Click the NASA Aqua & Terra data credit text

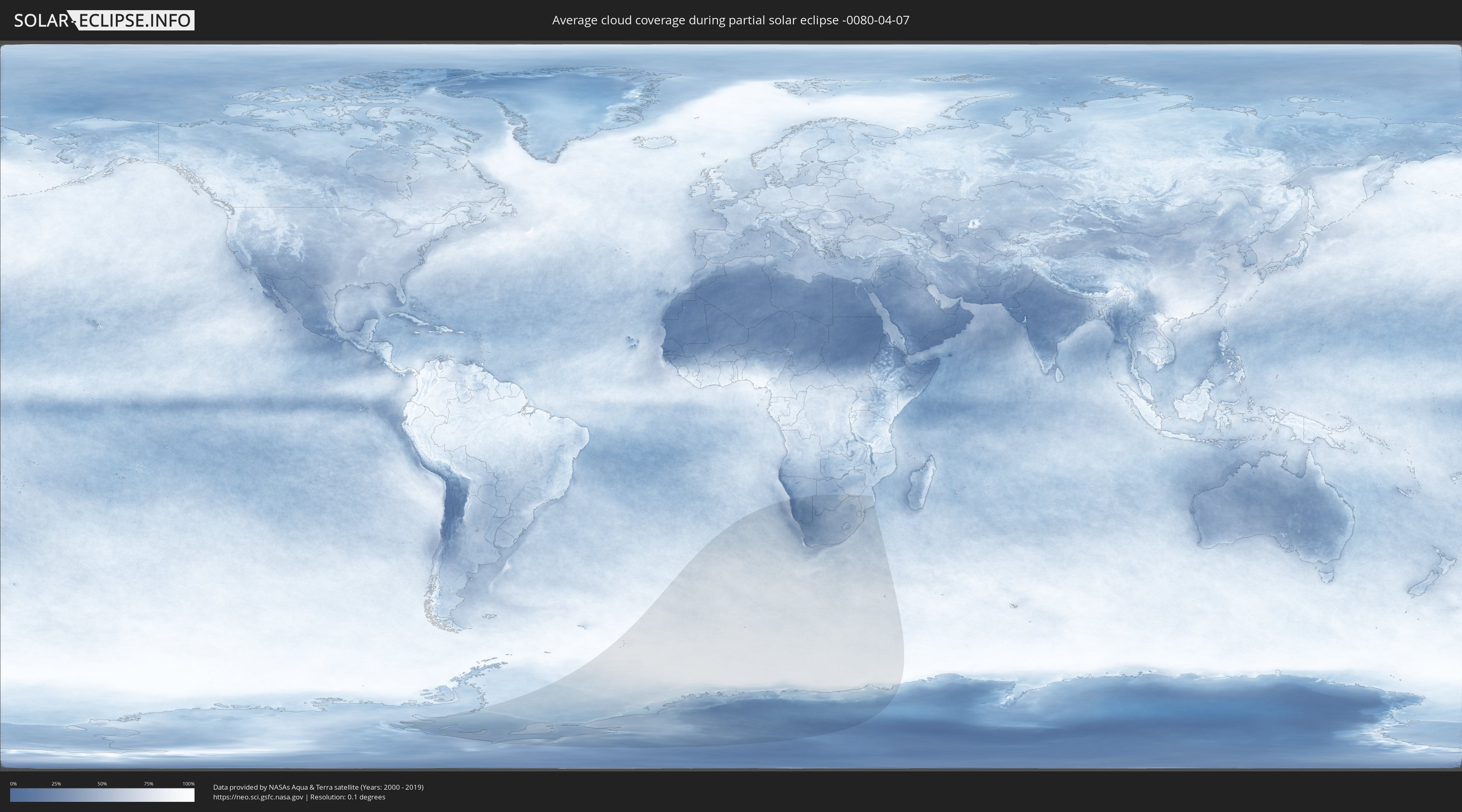pyautogui.click(x=318, y=787)
